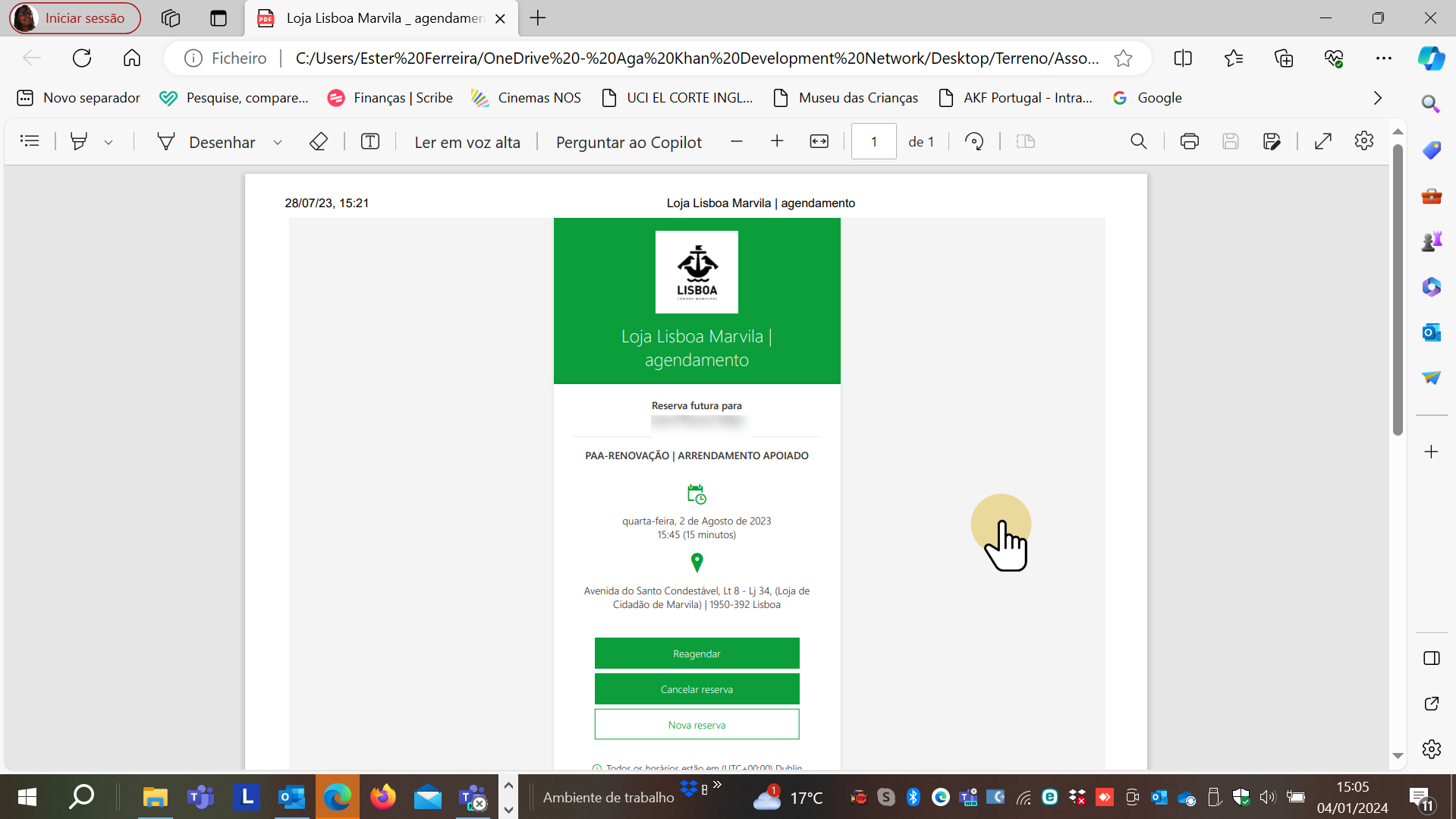This screenshot has height=819, width=1456.
Task: Click the Print icon in PDF toolbar
Action: coord(1189,142)
